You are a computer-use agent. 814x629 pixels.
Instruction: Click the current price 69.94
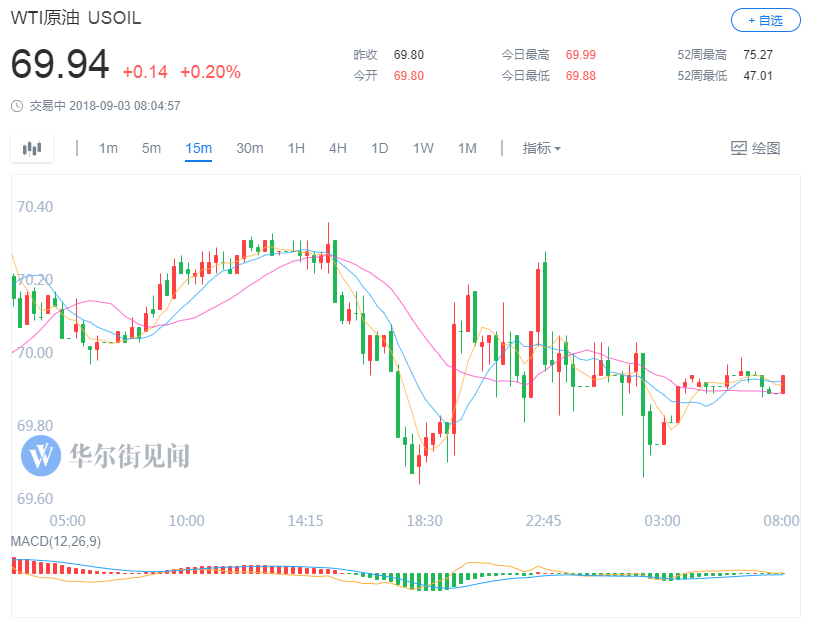click(60, 64)
